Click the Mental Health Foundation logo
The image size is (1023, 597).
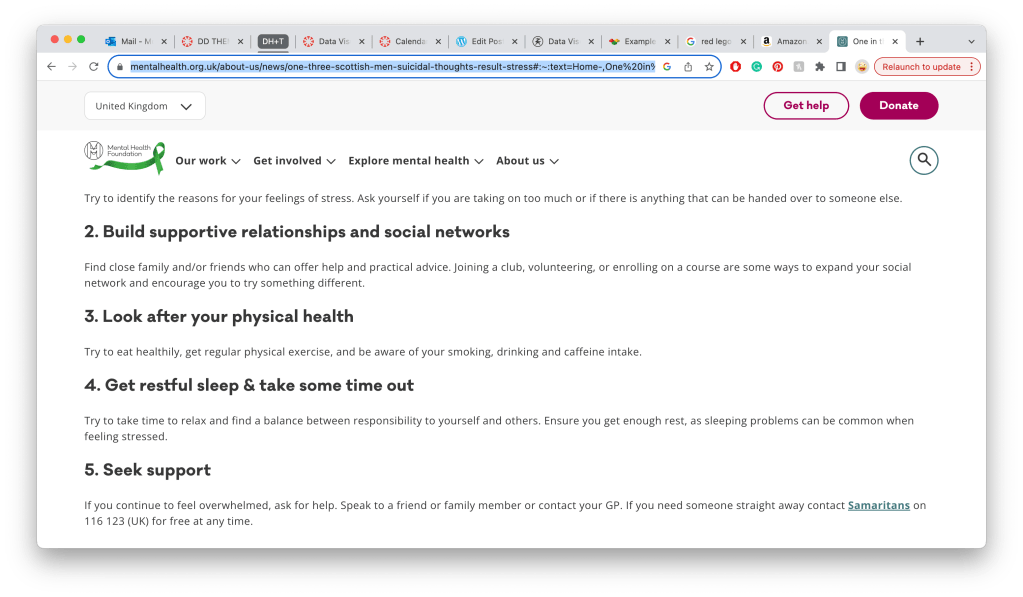[x=121, y=156]
